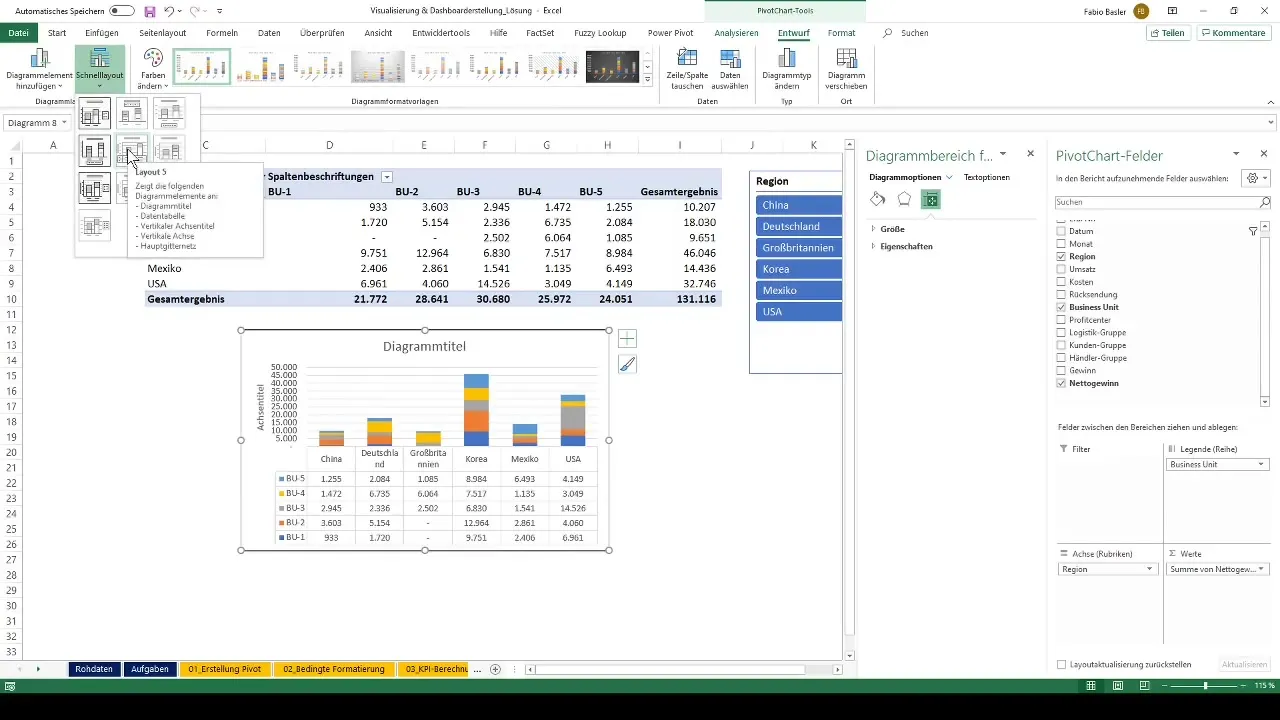1280x720 pixels.
Task: Check the Monat field checkbox
Action: click(x=1061, y=244)
